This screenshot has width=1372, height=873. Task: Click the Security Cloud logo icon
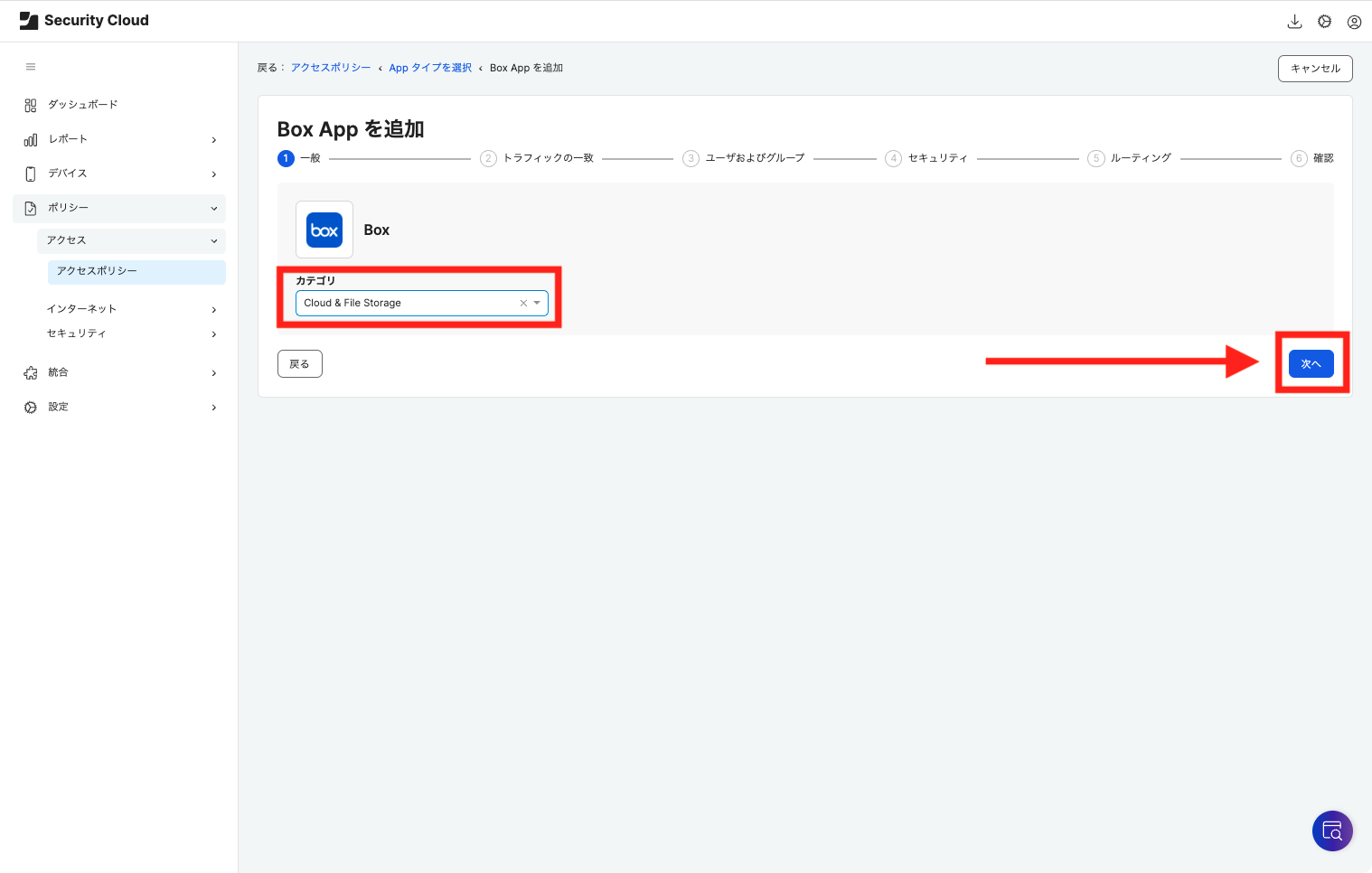tap(29, 21)
